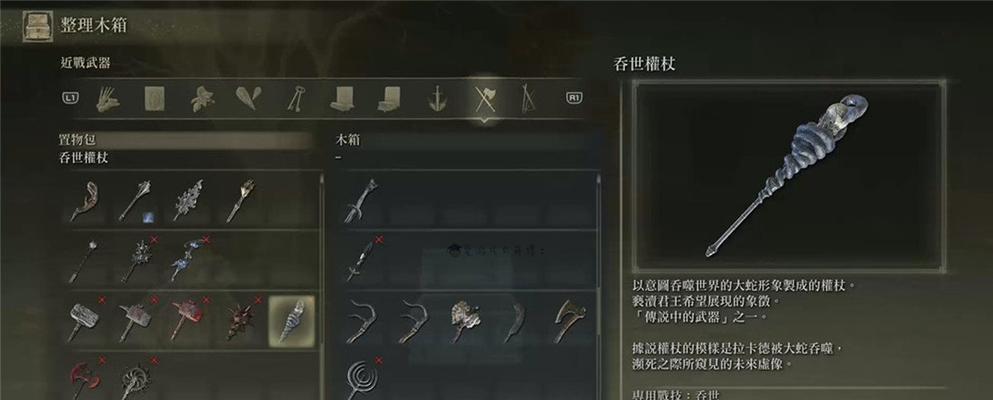
Task: Select the highlighted 吞世權杖 scepter in inventory
Action: click(x=291, y=322)
